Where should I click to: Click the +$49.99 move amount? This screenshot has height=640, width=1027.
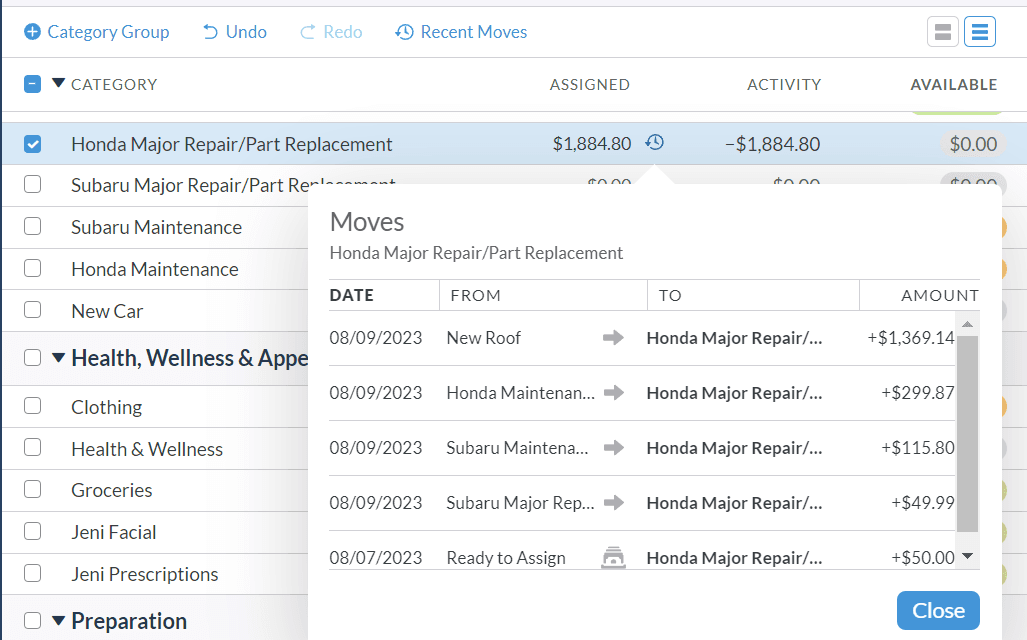tap(922, 503)
